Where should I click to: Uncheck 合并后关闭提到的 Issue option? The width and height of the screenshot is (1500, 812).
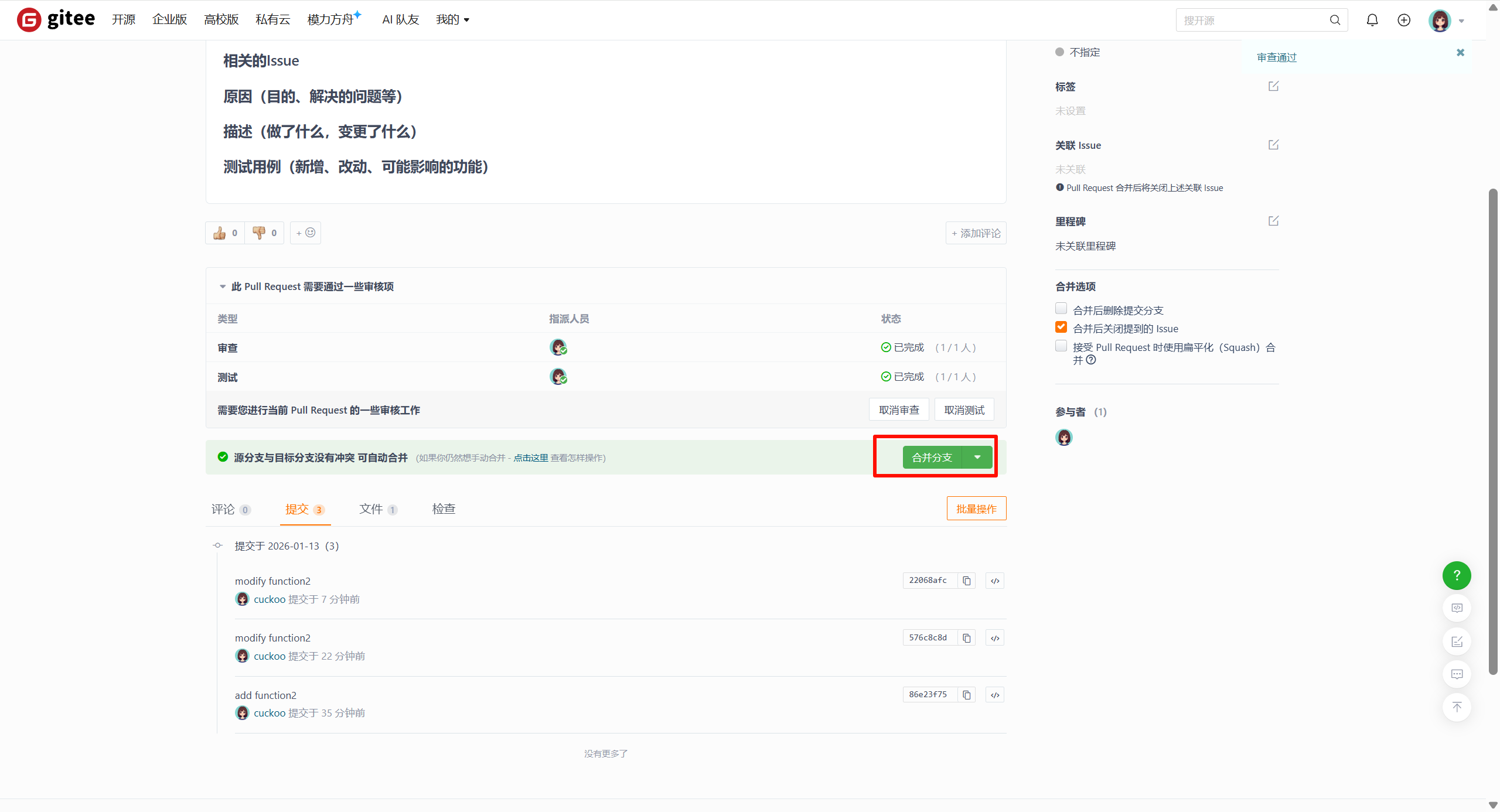[x=1061, y=327]
